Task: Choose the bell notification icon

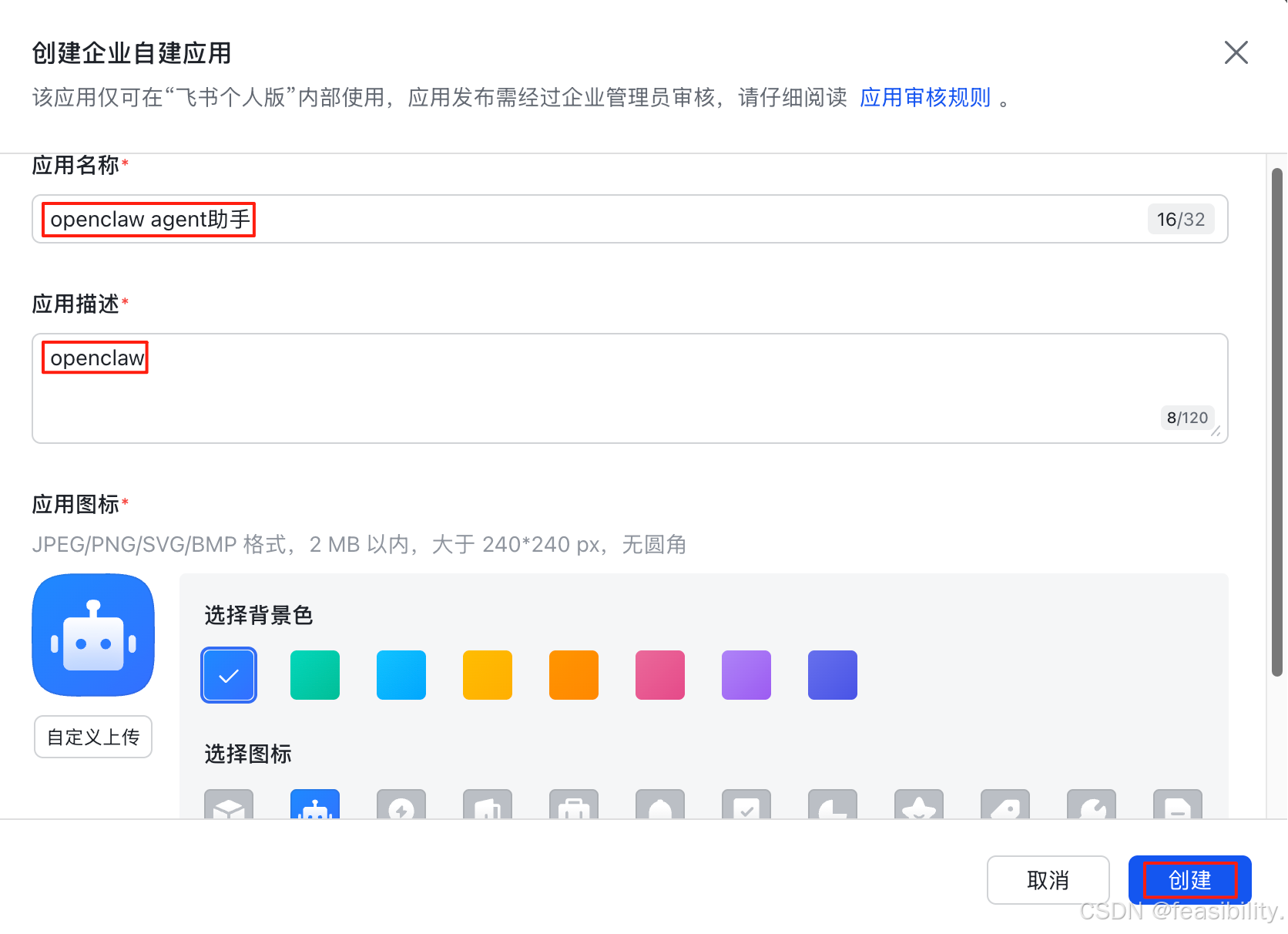Action: 660,807
